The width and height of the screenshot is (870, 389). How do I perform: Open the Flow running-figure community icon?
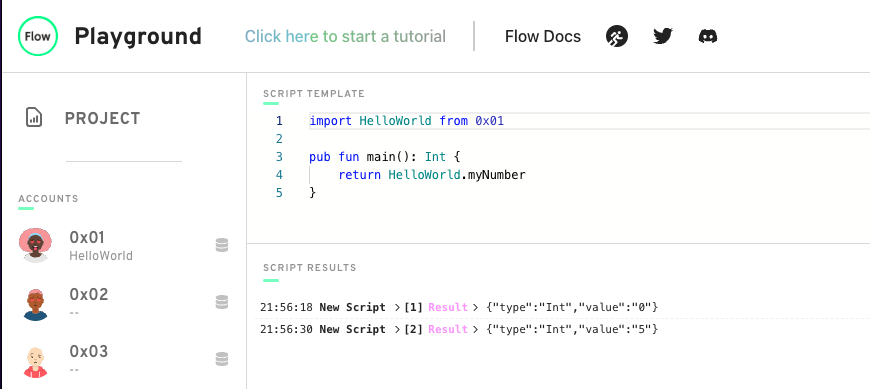tap(617, 37)
